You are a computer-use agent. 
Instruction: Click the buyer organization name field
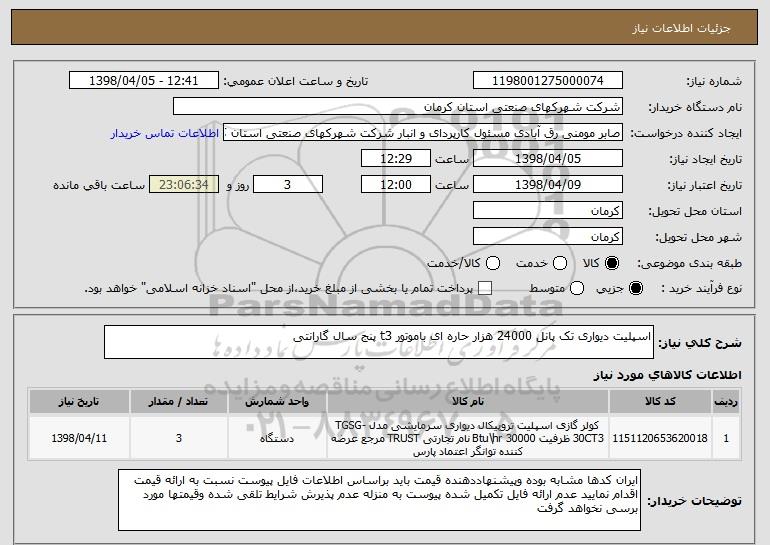398,107
